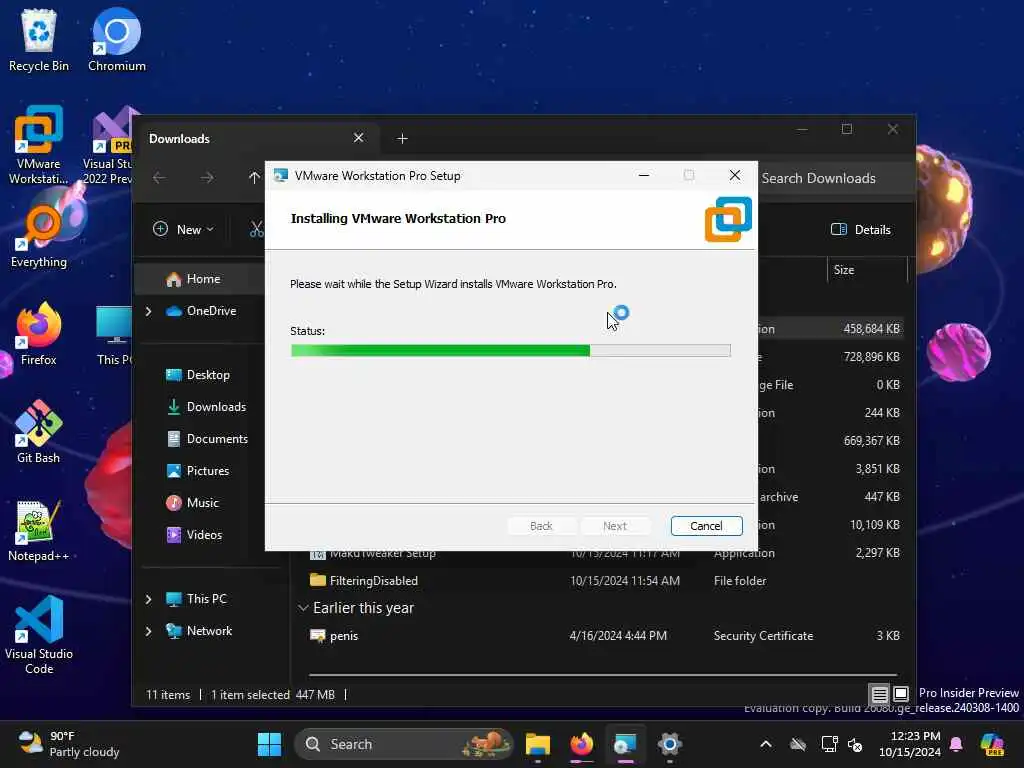This screenshot has width=1024, height=768.
Task: Open Pictures in navigation pane
Action: (199, 471)
